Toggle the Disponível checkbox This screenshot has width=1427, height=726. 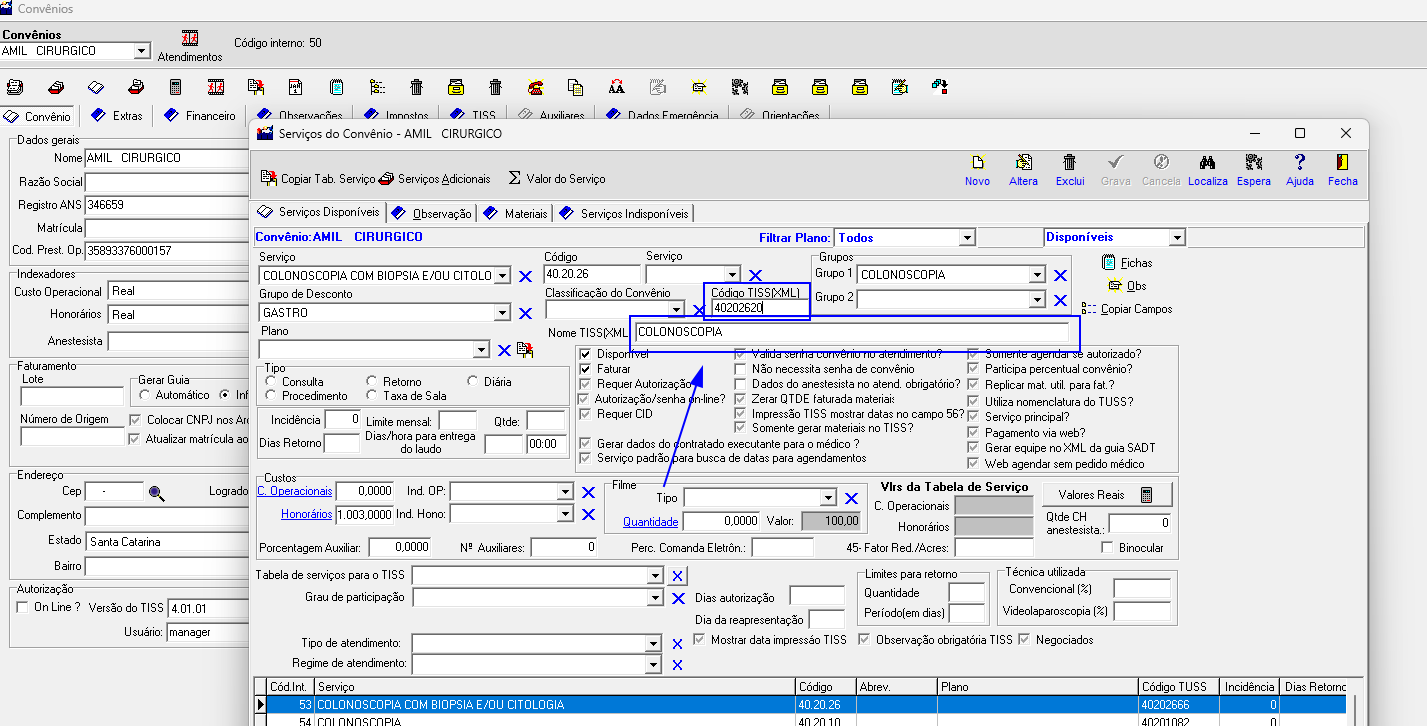tap(586, 354)
